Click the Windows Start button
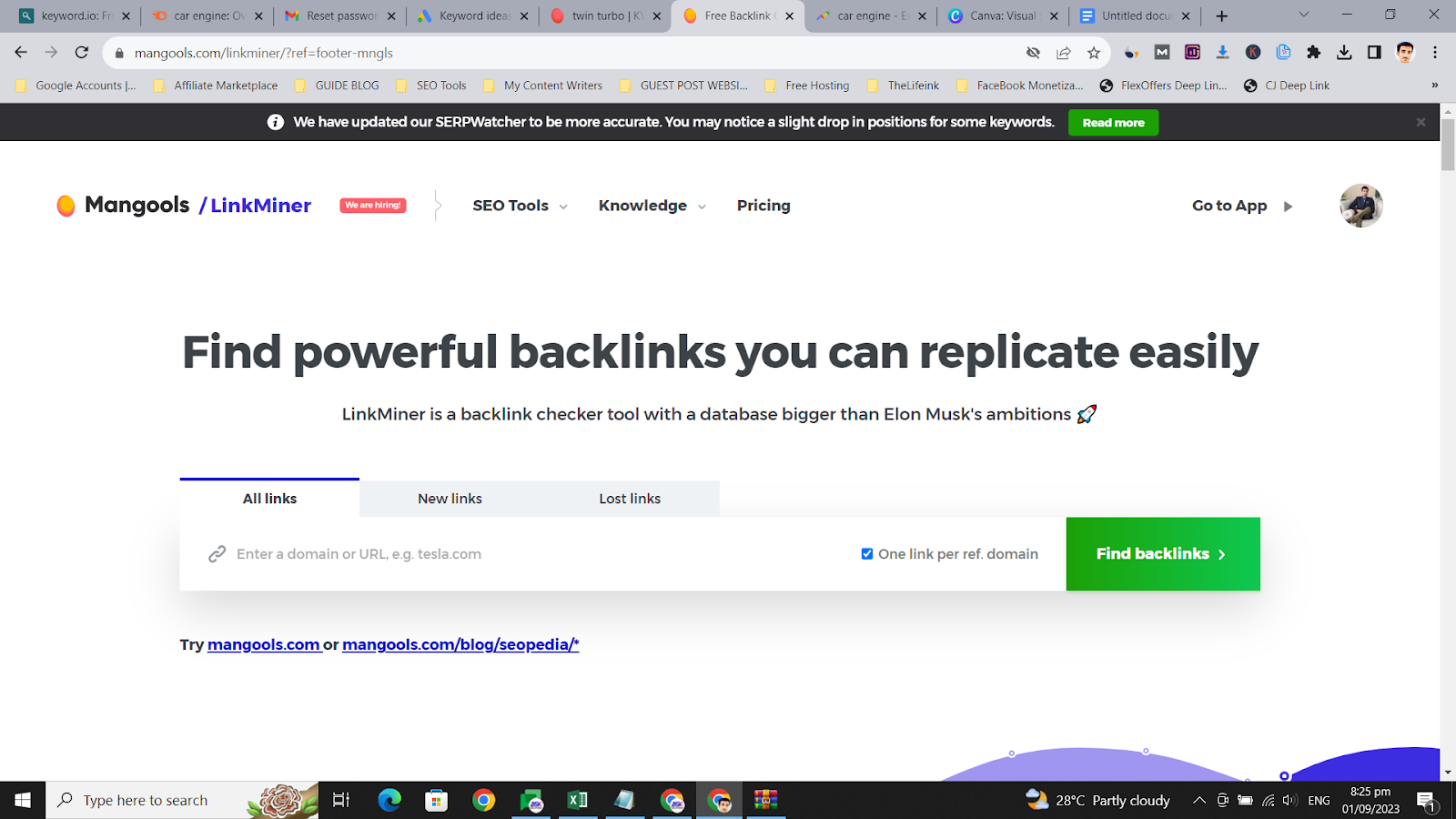1456x819 pixels. [23, 800]
